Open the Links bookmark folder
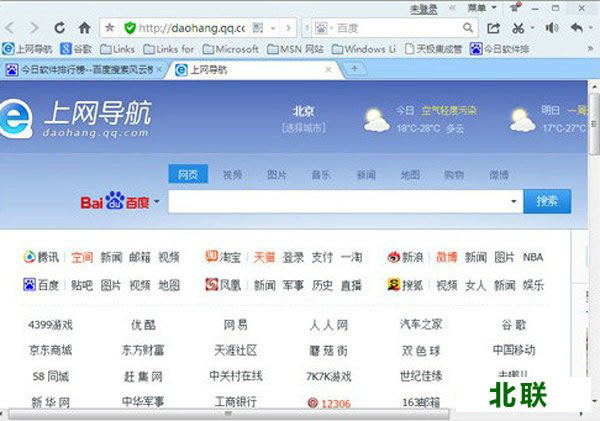600x421 pixels. click(117, 49)
